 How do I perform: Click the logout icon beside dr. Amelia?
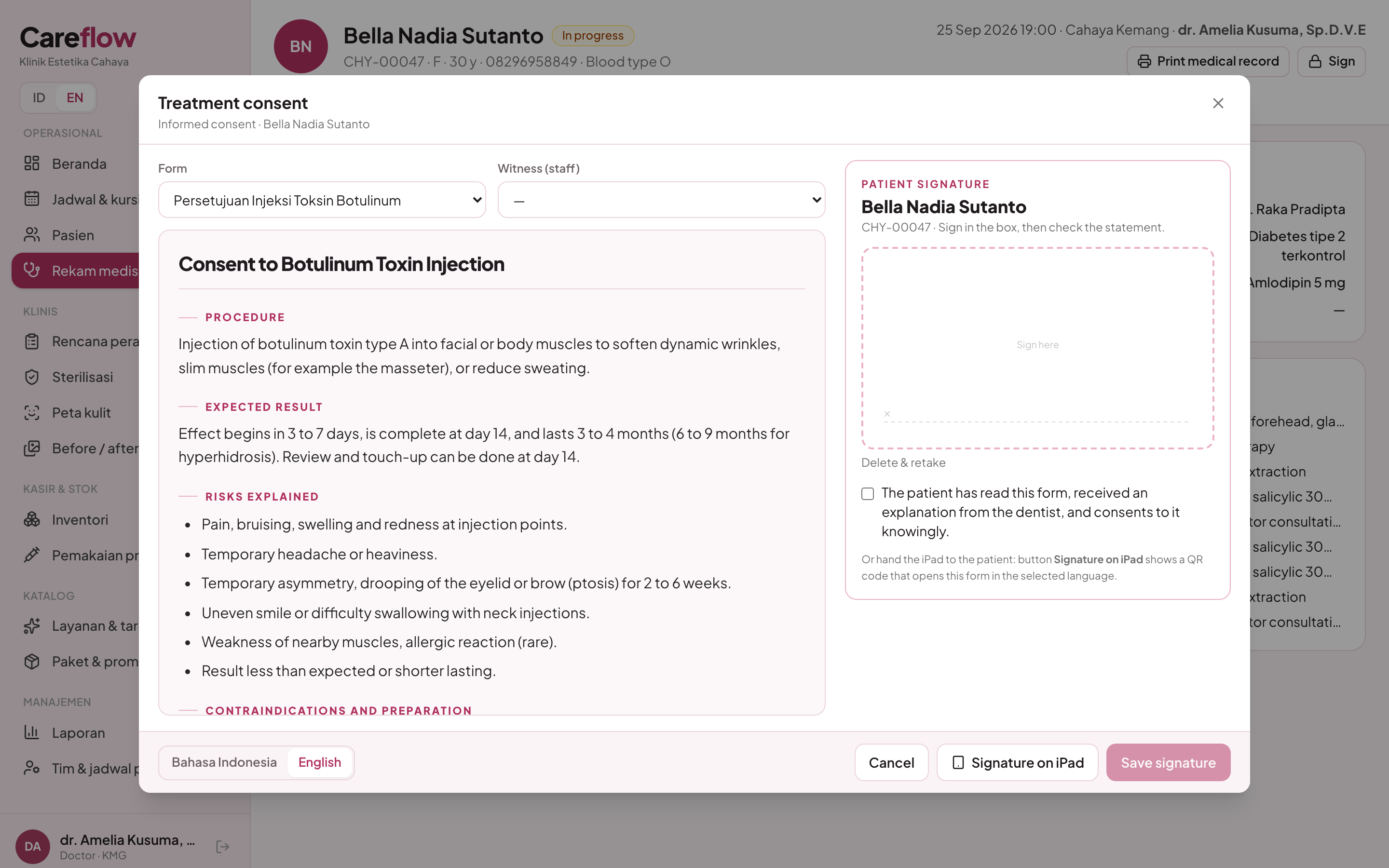pos(223,847)
